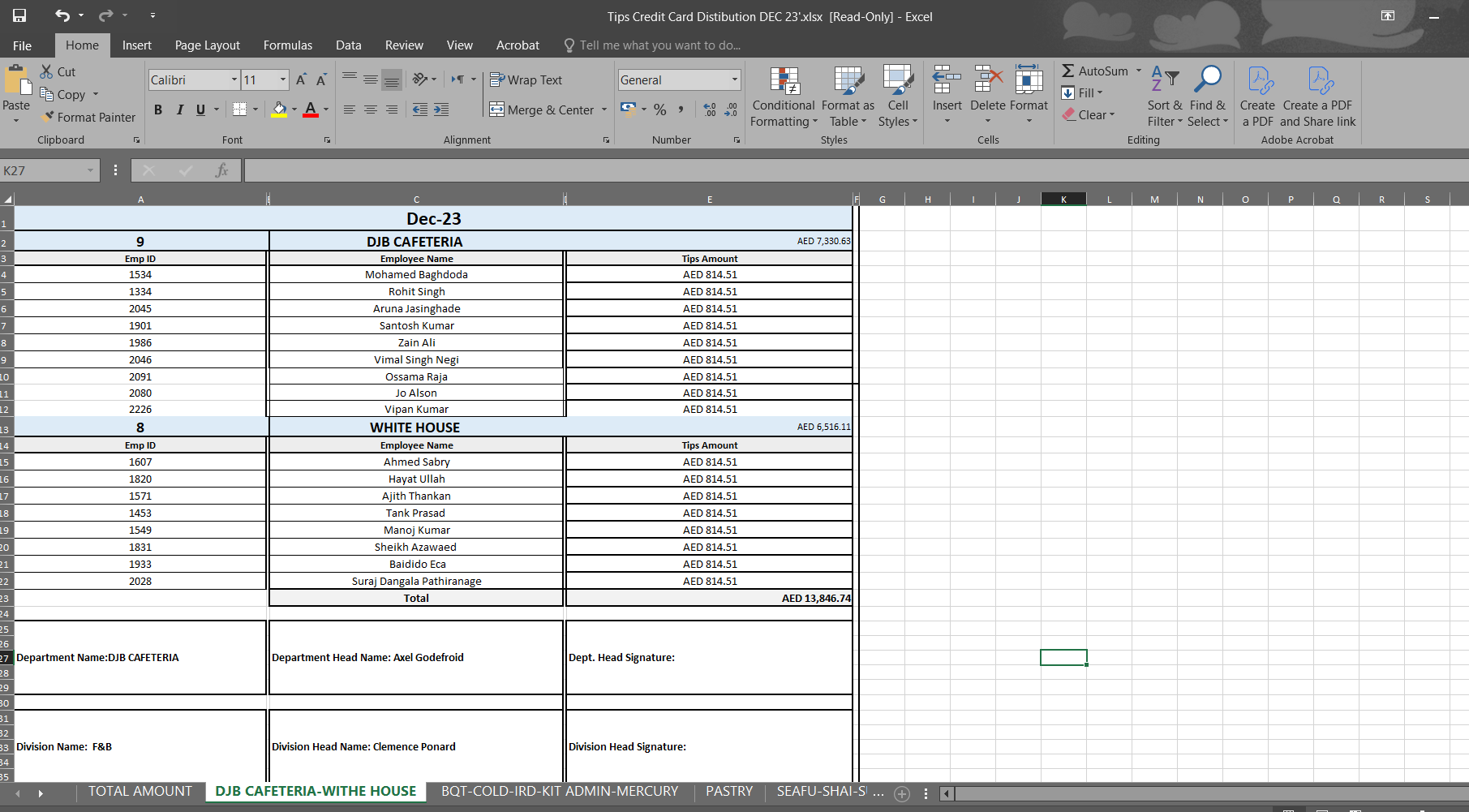Decrease font size with the small A icon
The image size is (1469, 812).
[x=321, y=79]
